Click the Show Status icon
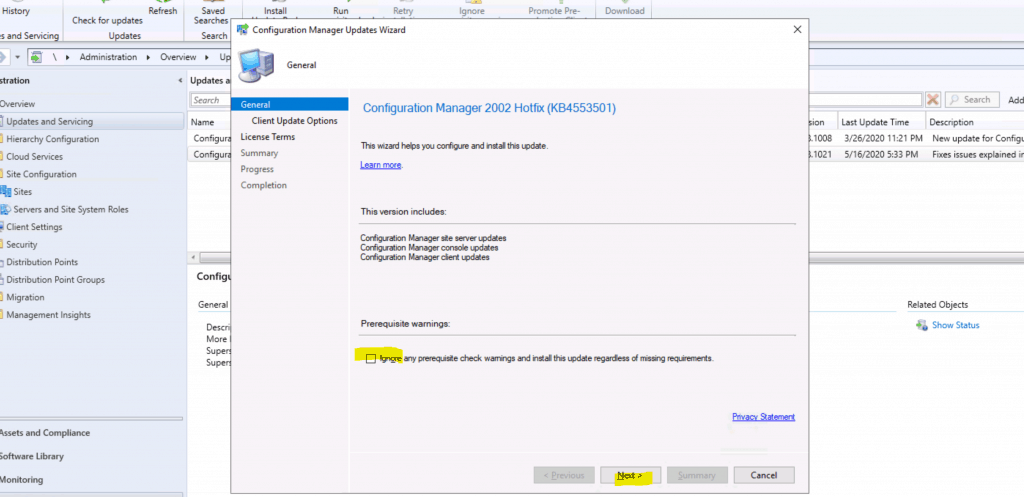This screenshot has height=497, width=1024. click(921, 325)
